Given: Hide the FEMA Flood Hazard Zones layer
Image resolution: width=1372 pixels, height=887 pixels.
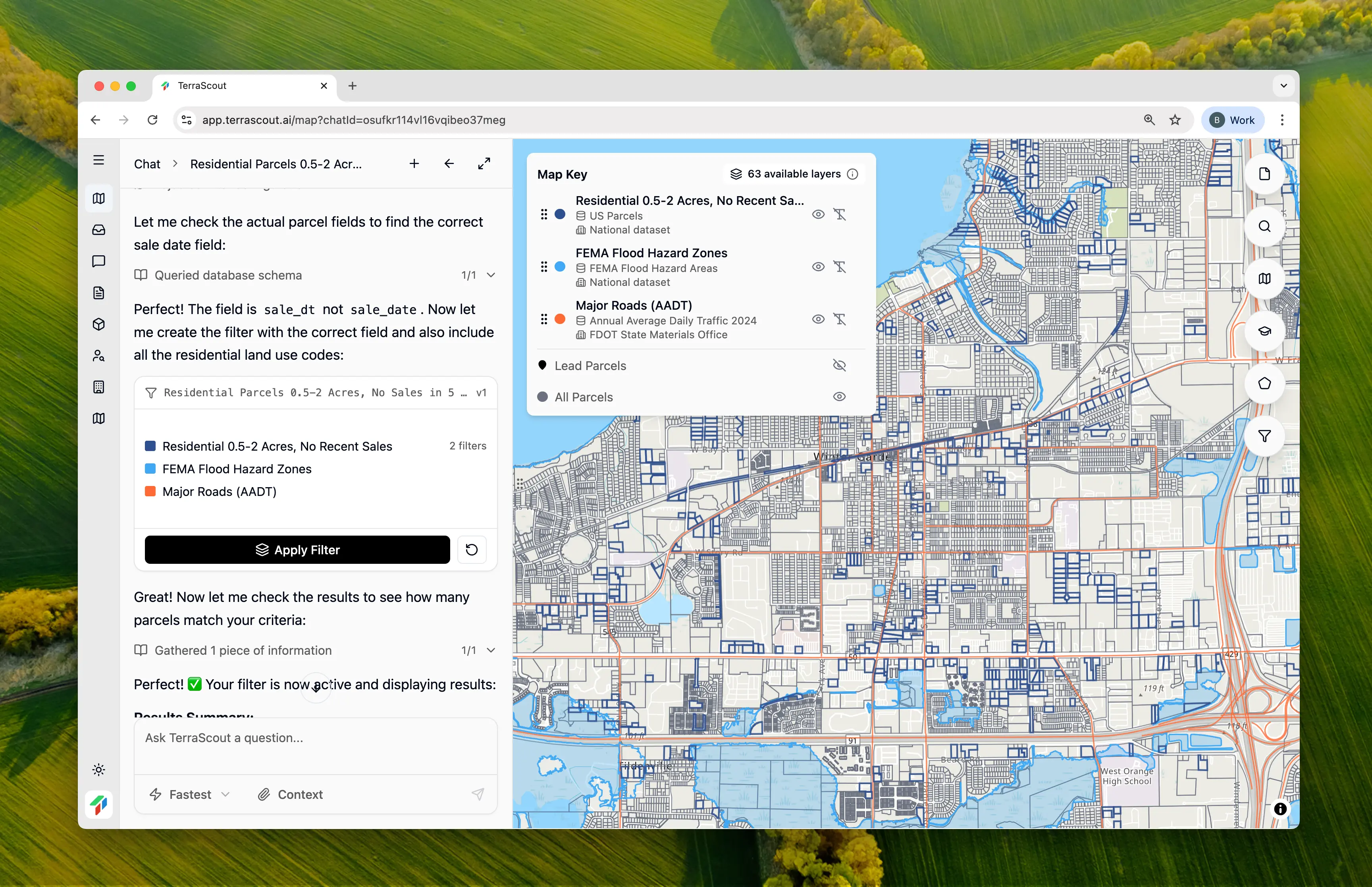Looking at the screenshot, I should coord(817,267).
